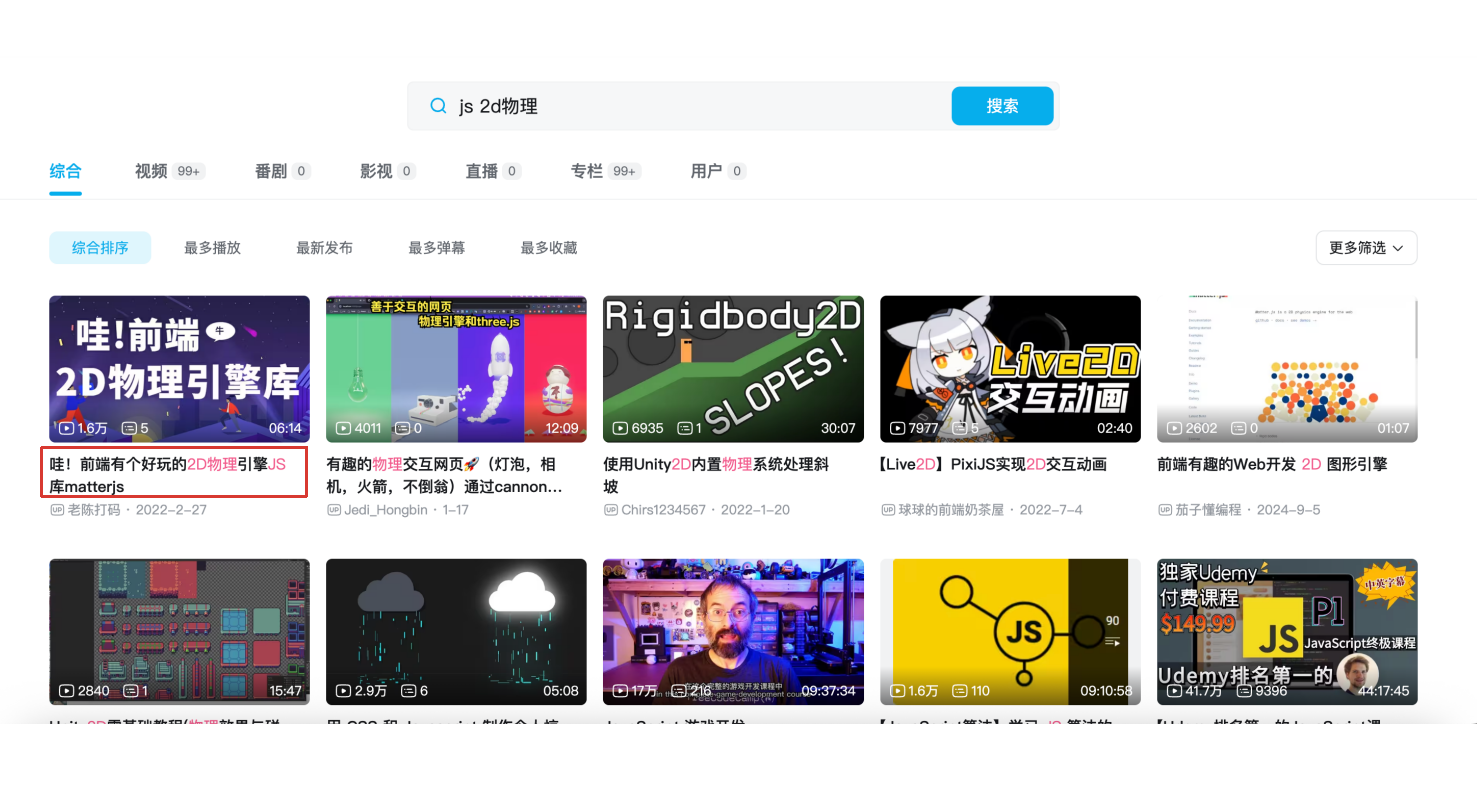Click danmaku count icon on Live2D thumbnail
The width and height of the screenshot is (1477, 791).
(x=959, y=428)
